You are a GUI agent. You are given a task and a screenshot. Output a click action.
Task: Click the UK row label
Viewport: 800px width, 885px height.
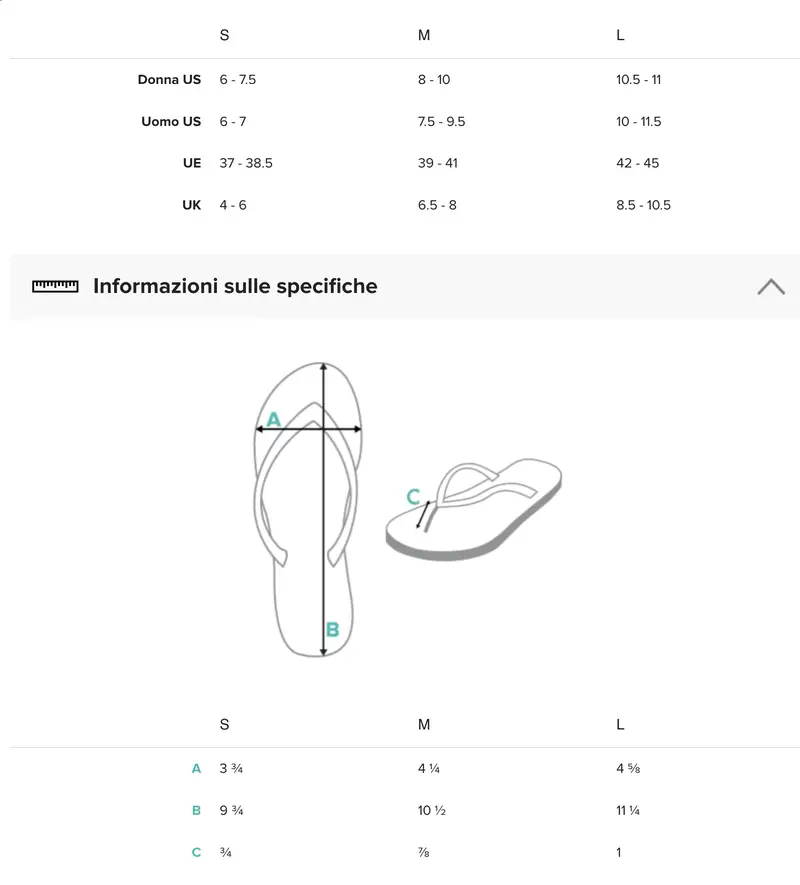coord(192,205)
